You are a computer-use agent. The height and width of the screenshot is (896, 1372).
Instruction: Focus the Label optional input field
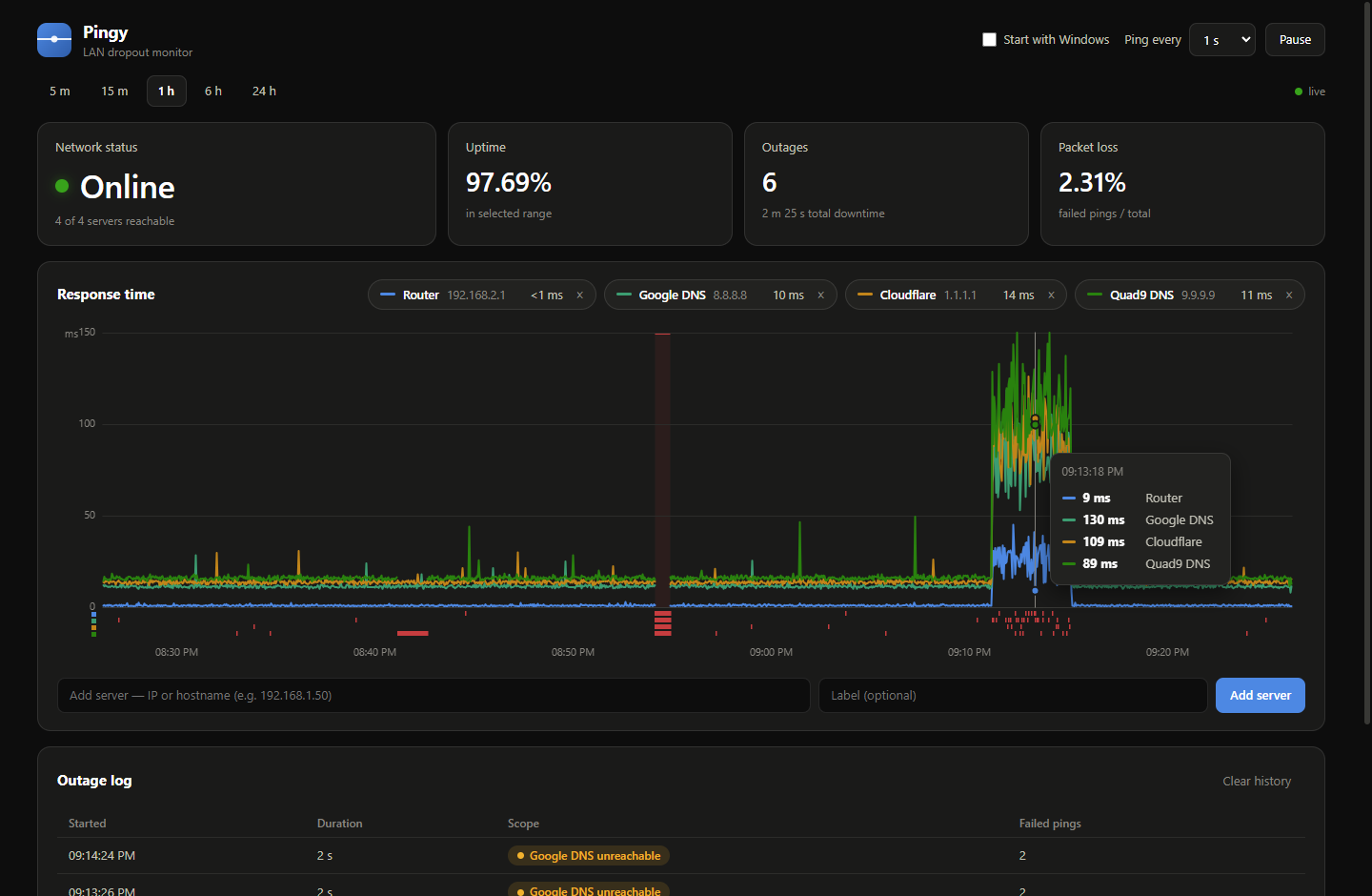[1013, 696]
